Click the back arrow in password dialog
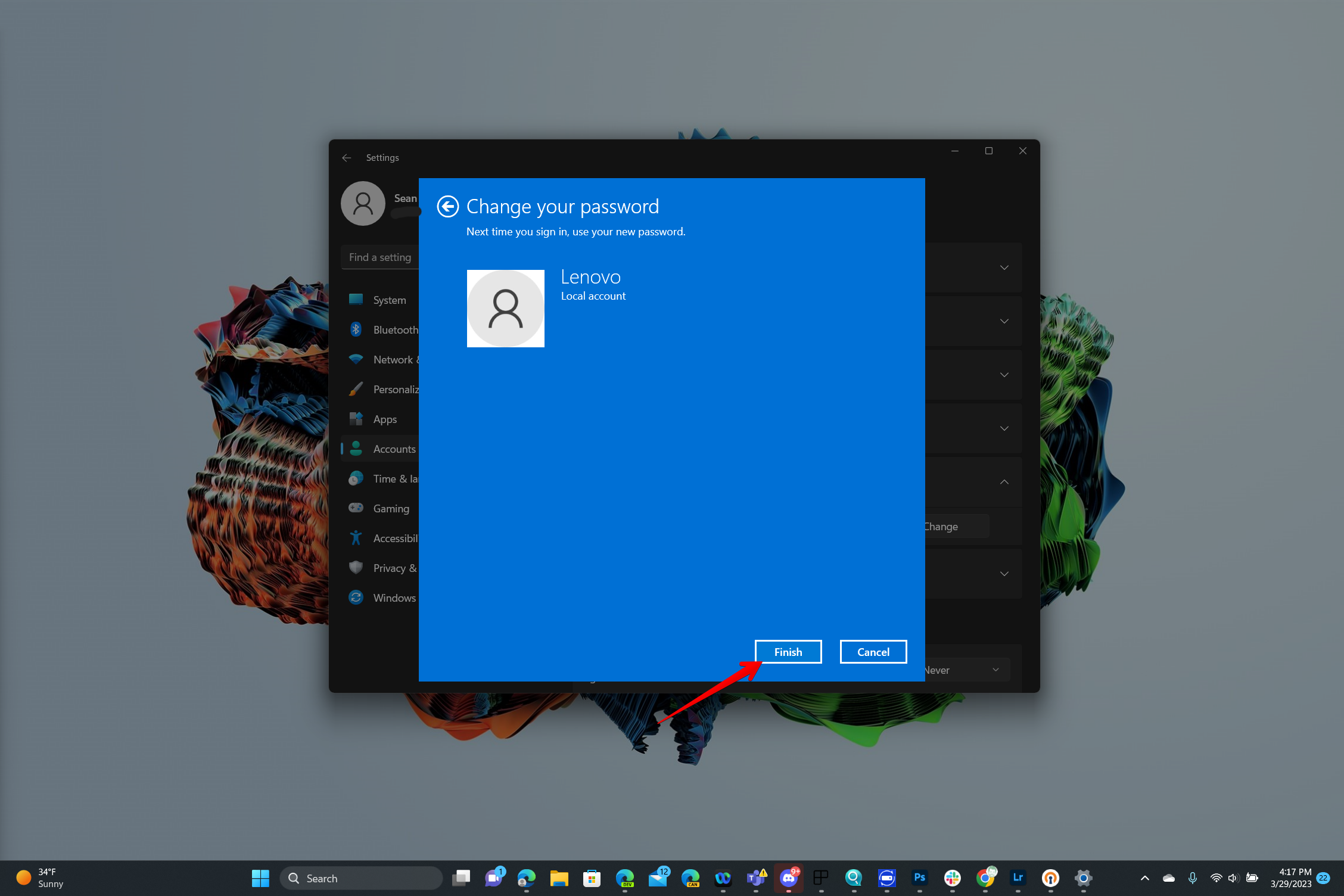Screen dimensions: 1344x896 [447, 206]
